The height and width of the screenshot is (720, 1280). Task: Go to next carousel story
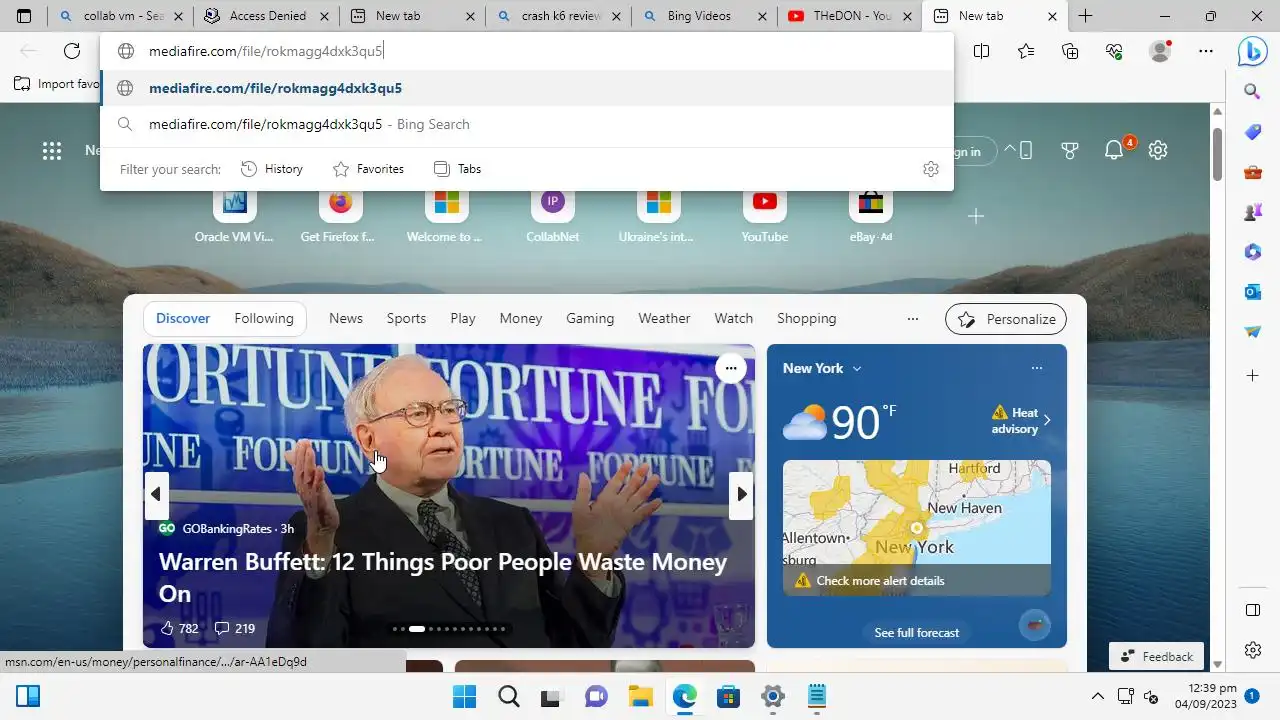click(x=741, y=494)
